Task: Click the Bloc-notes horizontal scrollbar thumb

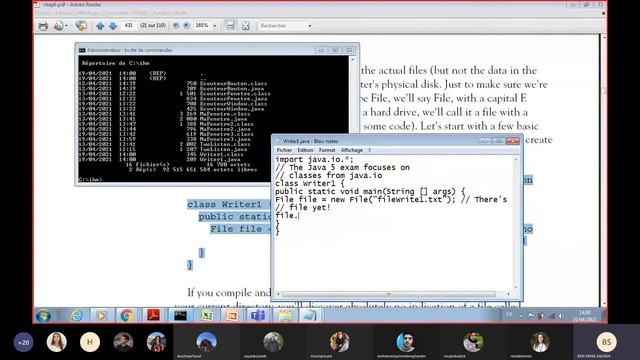Action: (389, 294)
